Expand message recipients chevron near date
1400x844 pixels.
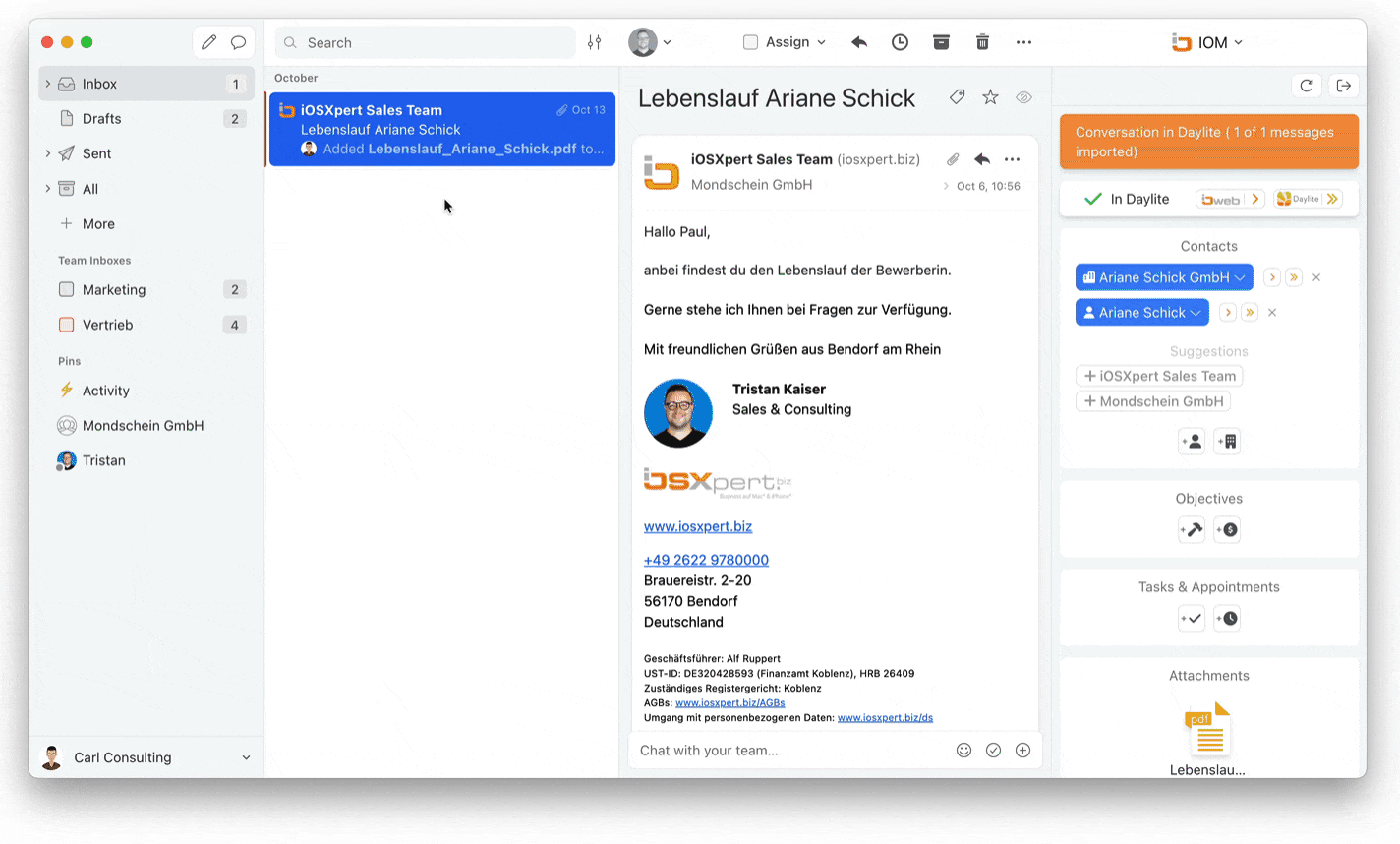pyautogui.click(x=946, y=186)
